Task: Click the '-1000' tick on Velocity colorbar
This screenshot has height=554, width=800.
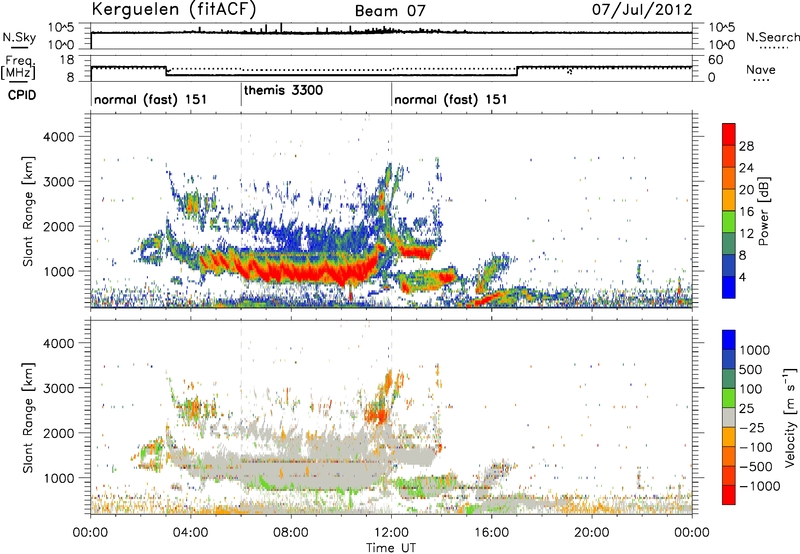Action: coord(760,486)
